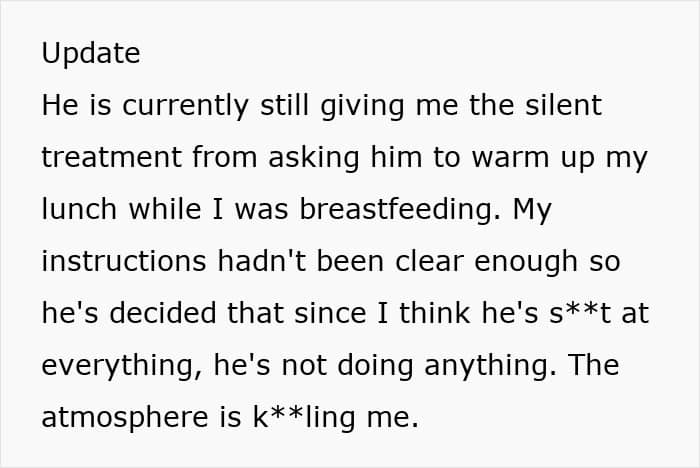Click the censored word "k**ling"

(x=304, y=418)
